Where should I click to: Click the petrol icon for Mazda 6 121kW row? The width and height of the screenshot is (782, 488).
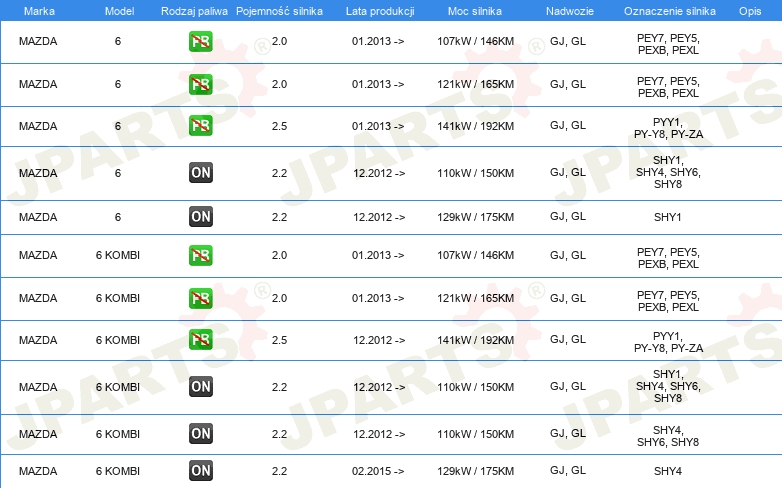200,84
